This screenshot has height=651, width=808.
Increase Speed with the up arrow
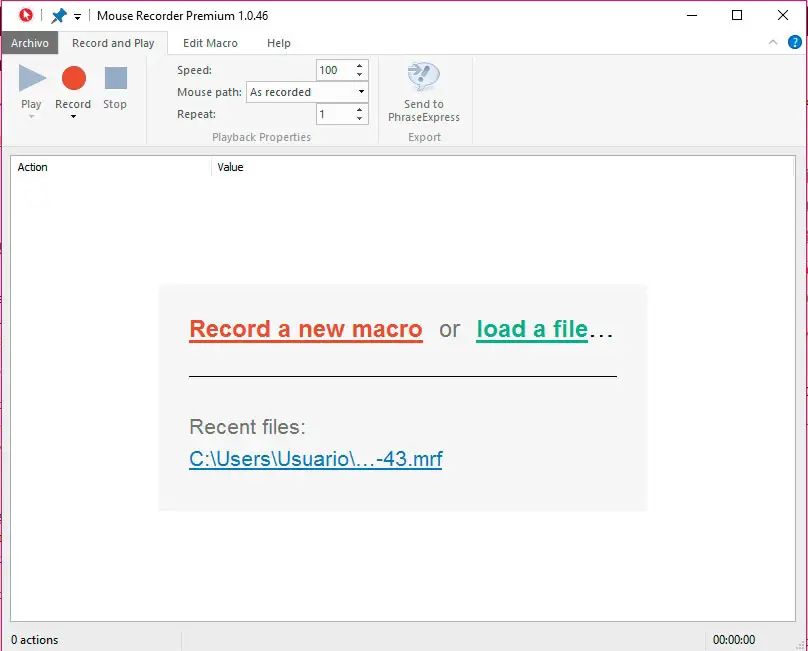point(360,65)
